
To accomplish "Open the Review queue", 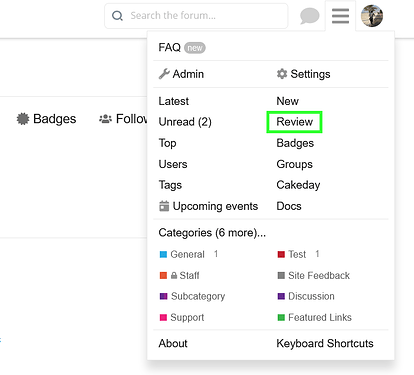I will [294, 122].
